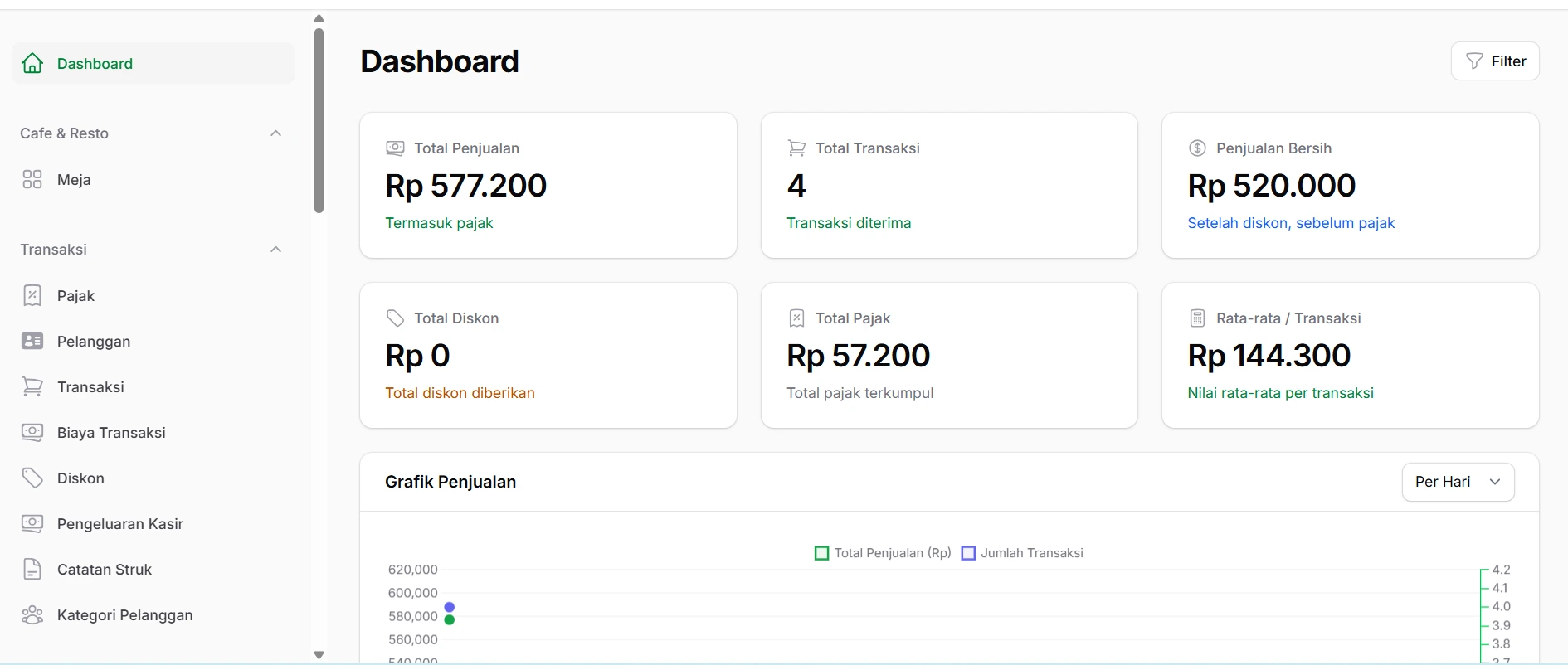
Task: Toggle Jumlah Transaksi legend item
Action: [1022, 553]
